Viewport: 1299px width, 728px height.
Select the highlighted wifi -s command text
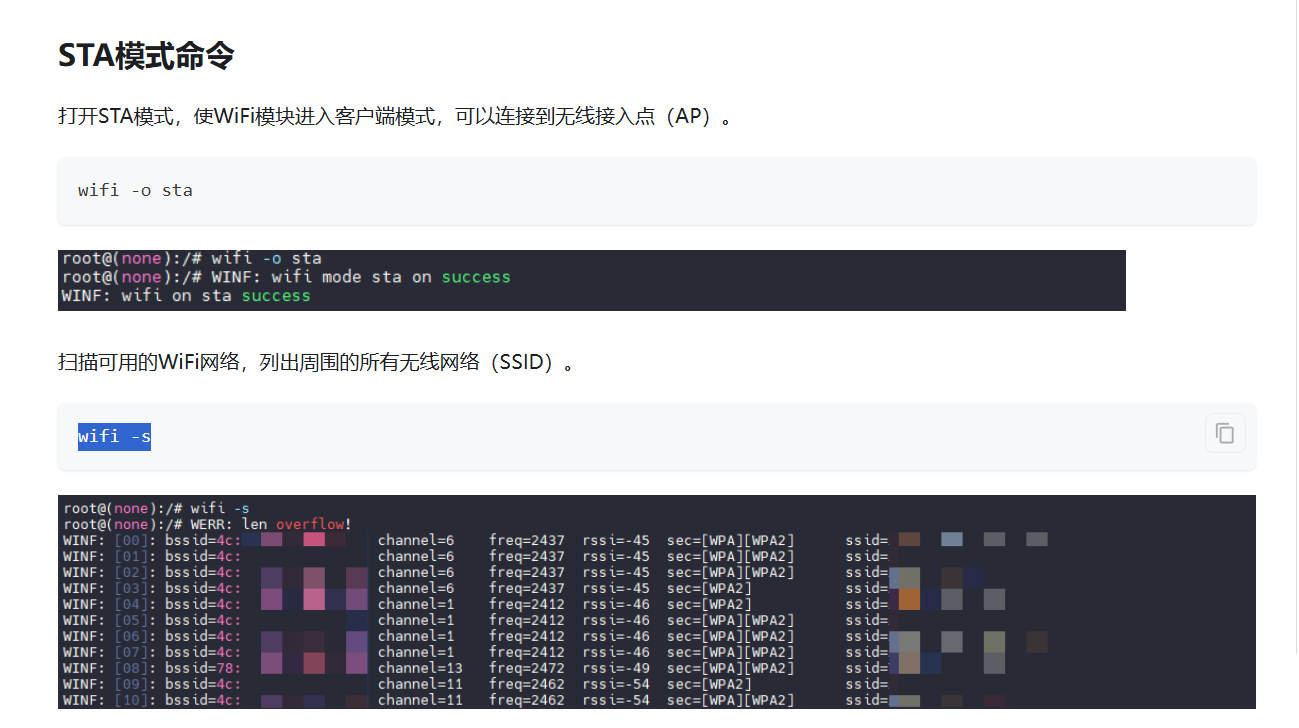tap(113, 436)
